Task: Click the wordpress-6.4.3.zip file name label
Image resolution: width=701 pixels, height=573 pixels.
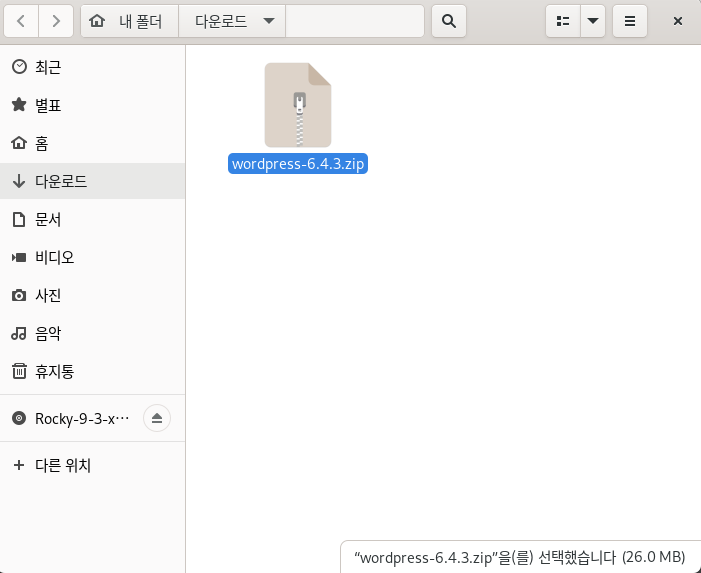Action: pos(298,164)
